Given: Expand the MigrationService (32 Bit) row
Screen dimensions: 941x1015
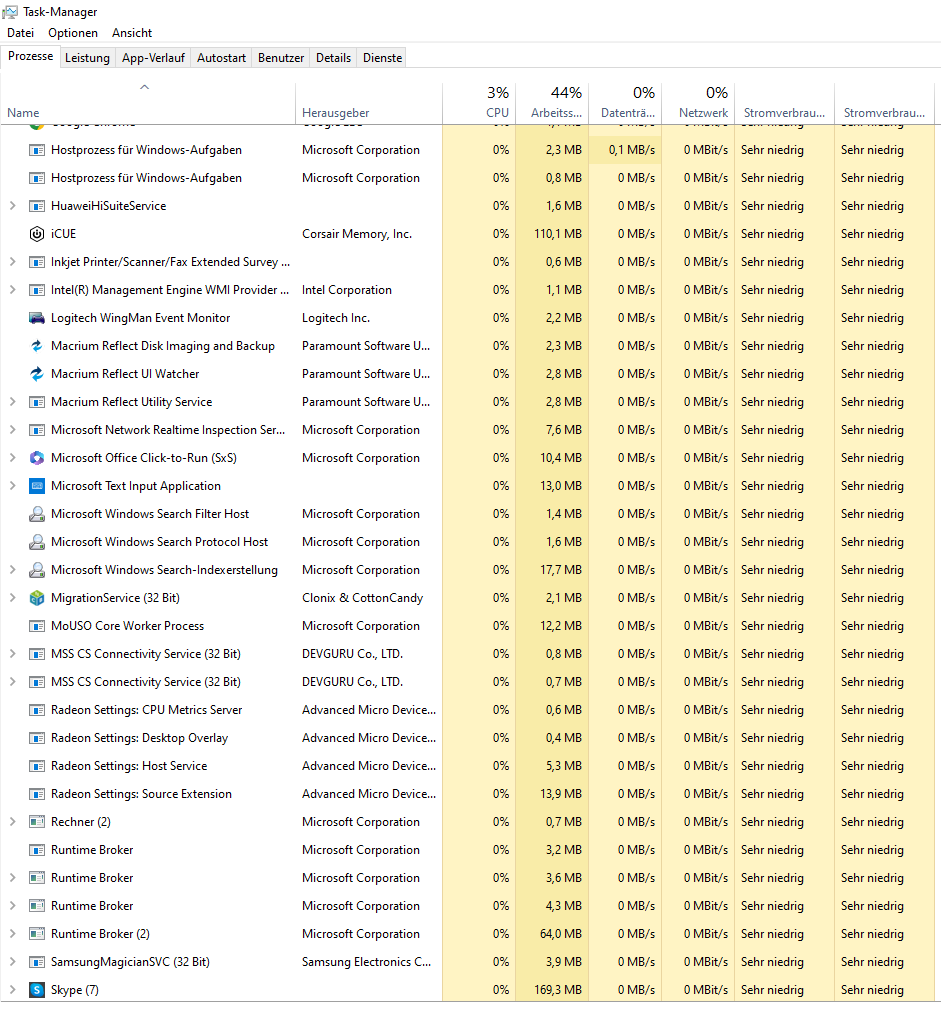Looking at the screenshot, I should (x=12, y=597).
